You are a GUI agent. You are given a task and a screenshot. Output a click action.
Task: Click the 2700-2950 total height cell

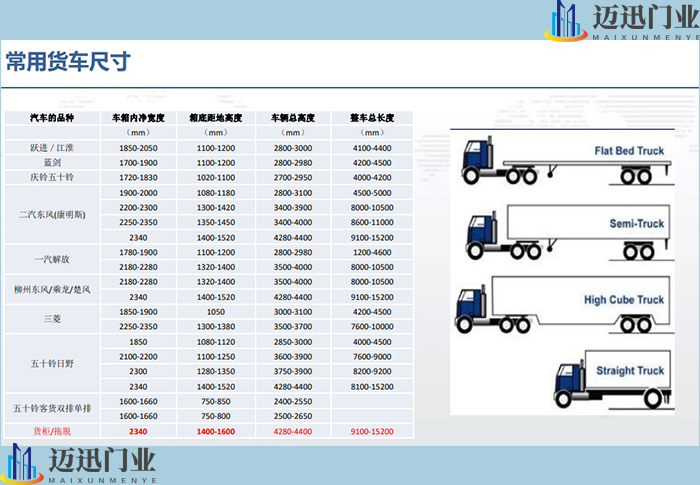click(x=293, y=177)
